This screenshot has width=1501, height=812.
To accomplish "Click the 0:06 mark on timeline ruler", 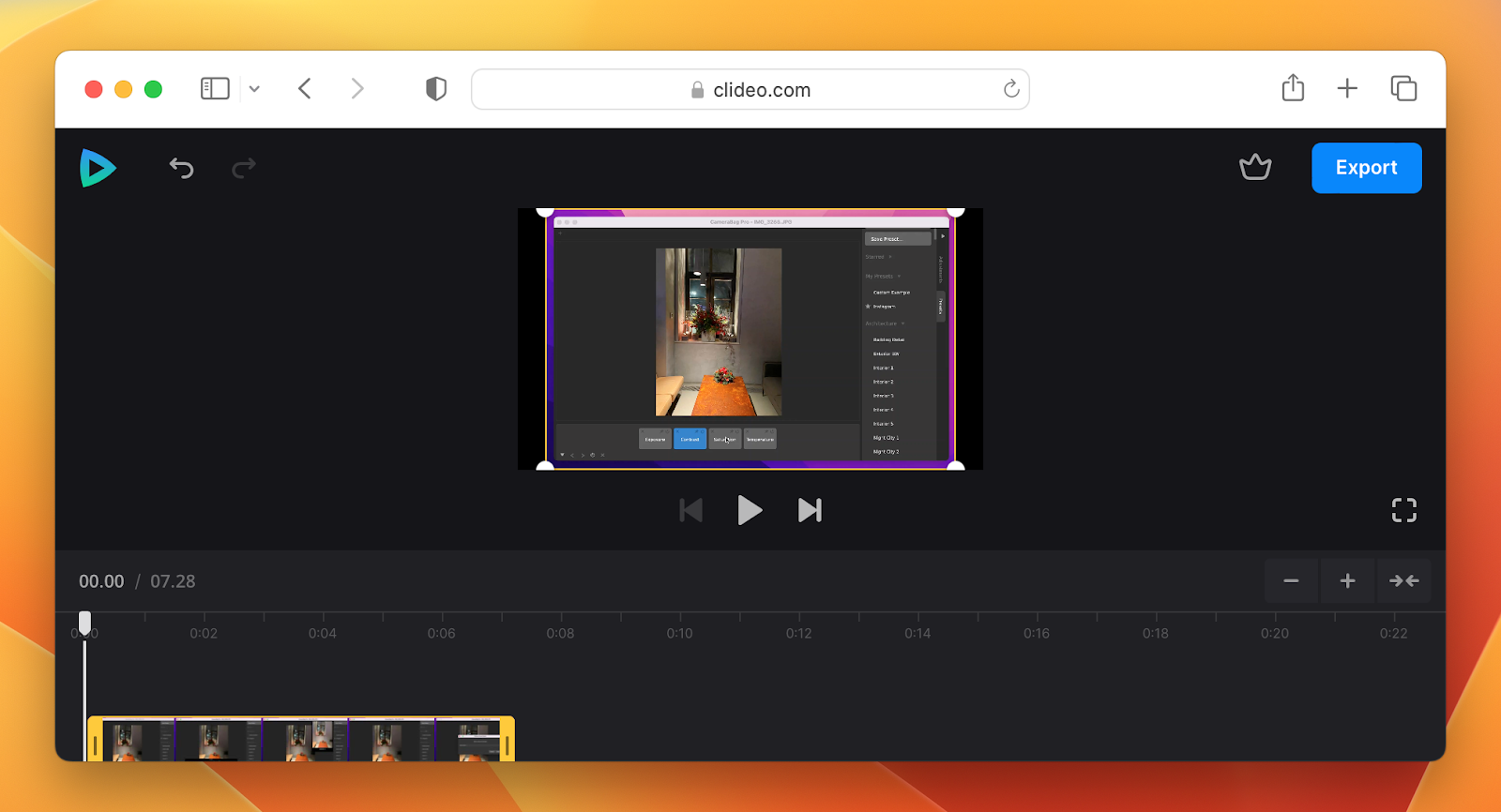I will tap(442, 633).
